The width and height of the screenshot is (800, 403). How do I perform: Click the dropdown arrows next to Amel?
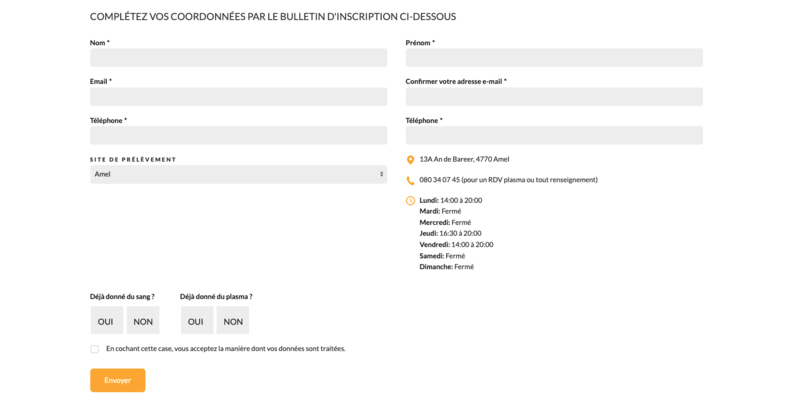point(381,174)
